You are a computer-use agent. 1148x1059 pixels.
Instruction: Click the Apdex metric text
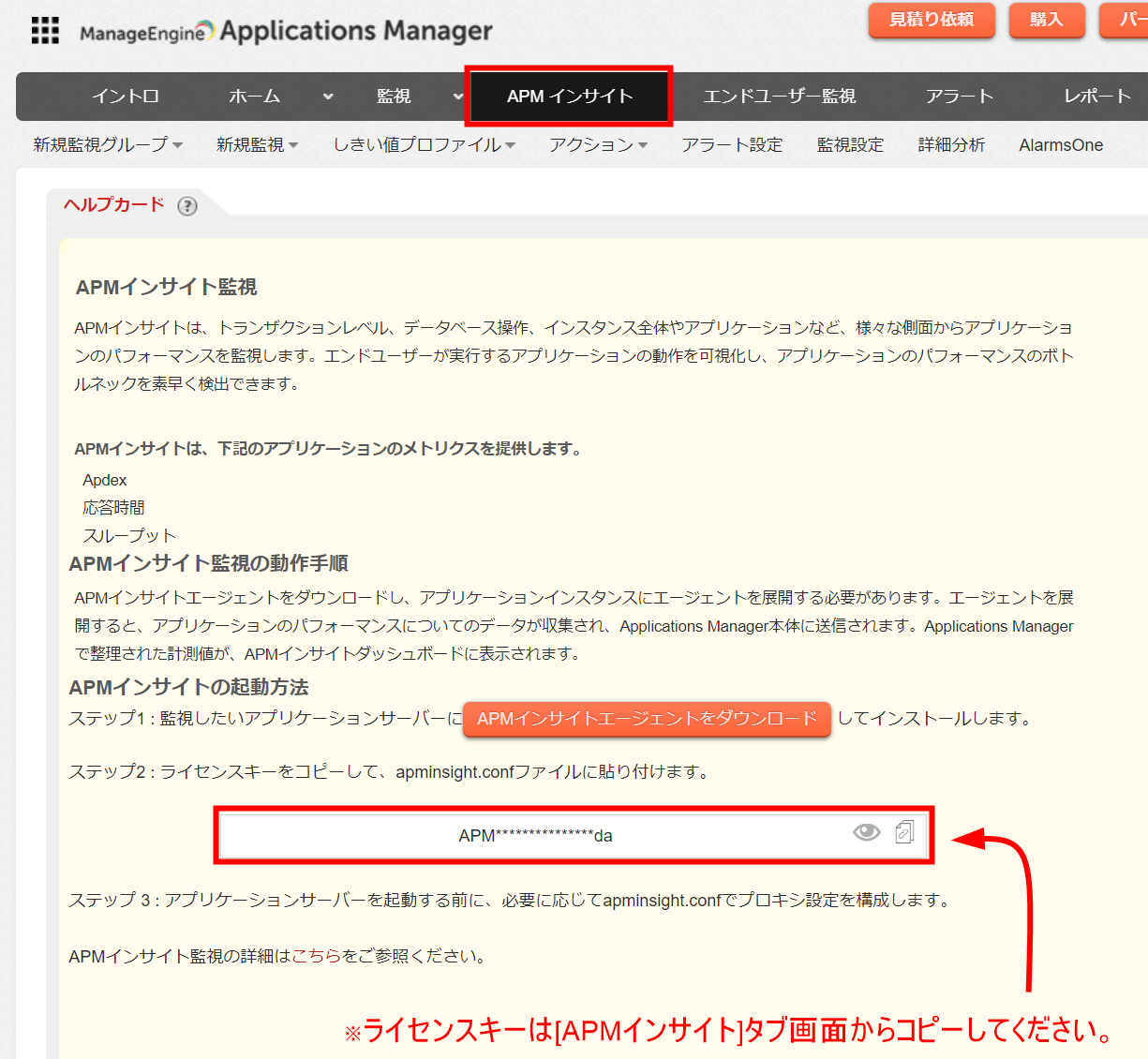[105, 480]
